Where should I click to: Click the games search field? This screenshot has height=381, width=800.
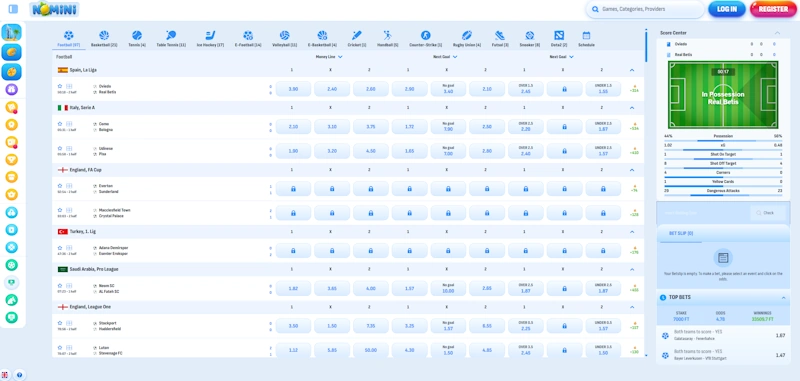[645, 9]
